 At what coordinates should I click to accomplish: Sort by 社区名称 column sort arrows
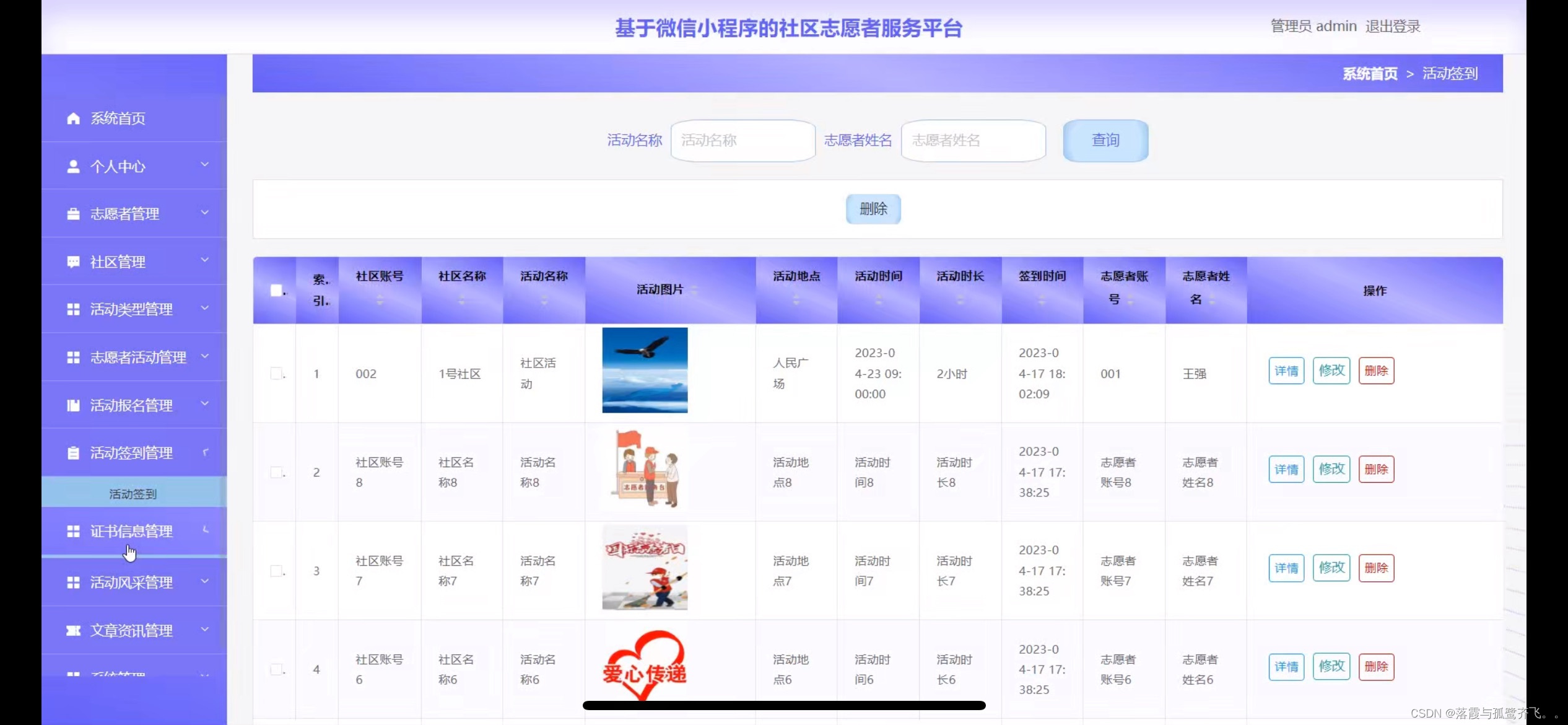pyautogui.click(x=461, y=300)
